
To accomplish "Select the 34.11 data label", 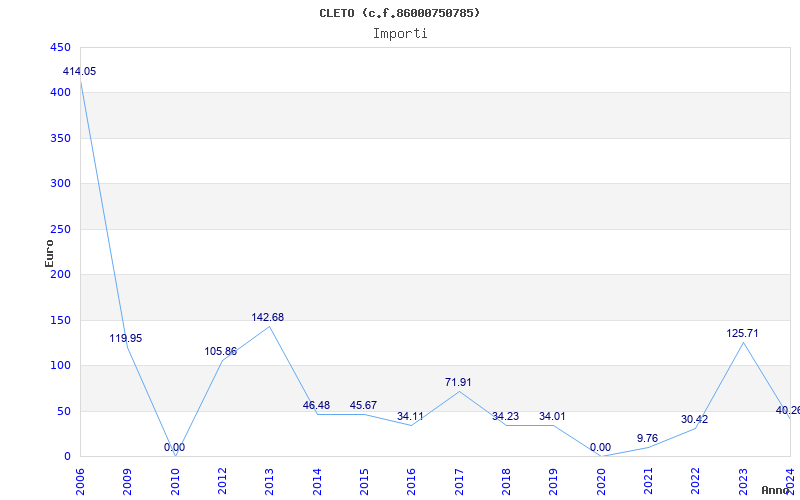I will coord(410,416).
